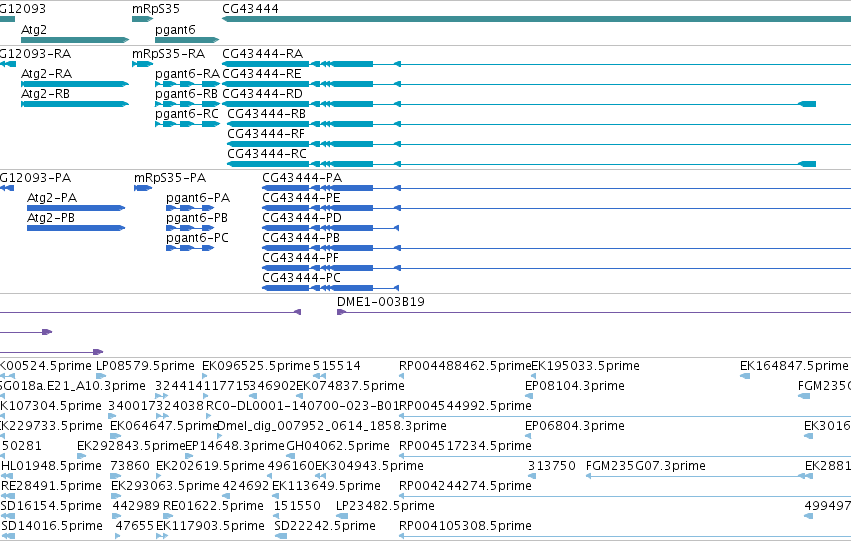Click the SD14016.5prime label
This screenshot has height=541, width=851.
[52, 526]
